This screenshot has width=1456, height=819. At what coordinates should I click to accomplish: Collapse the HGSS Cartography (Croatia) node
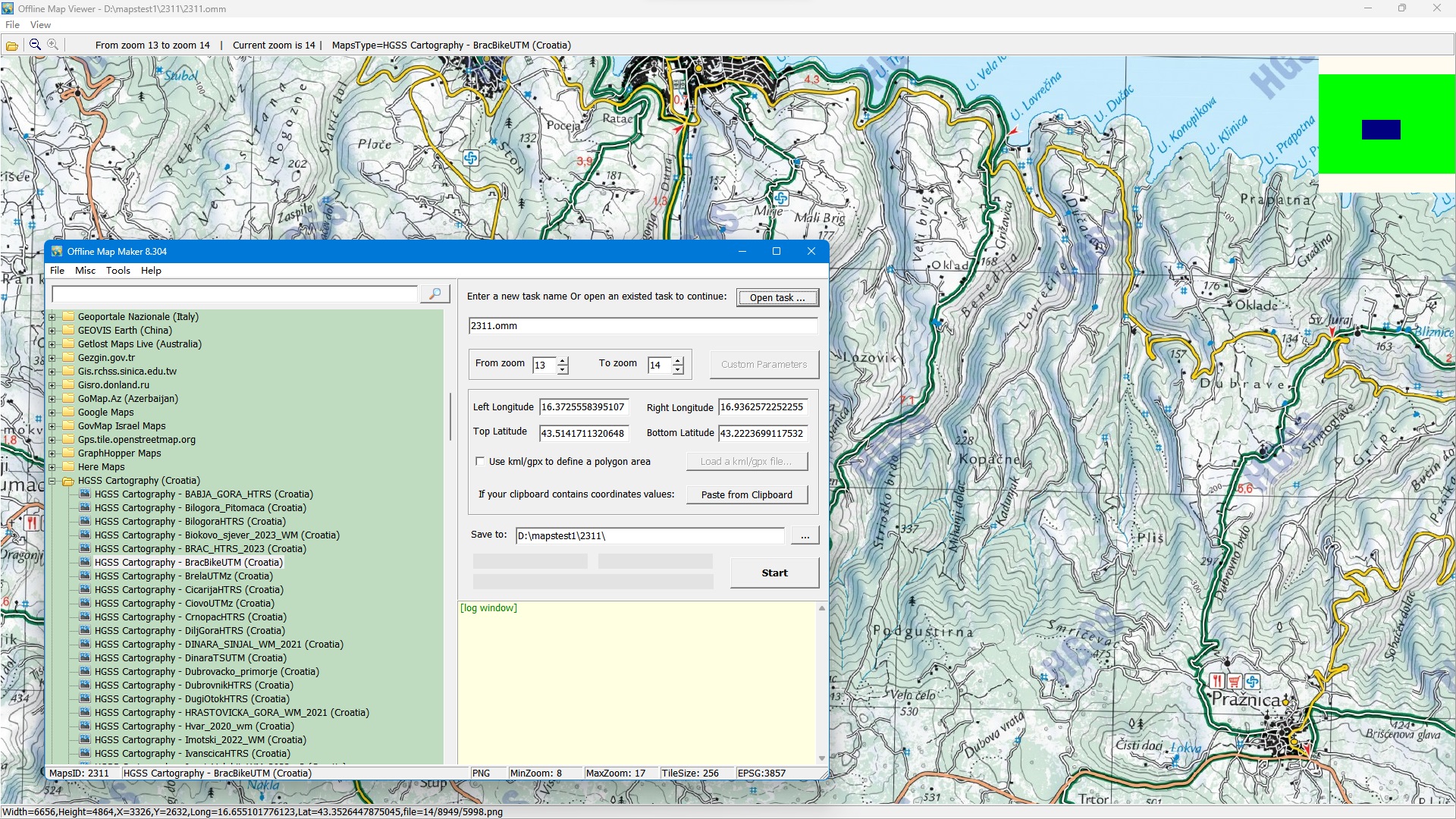[52, 481]
